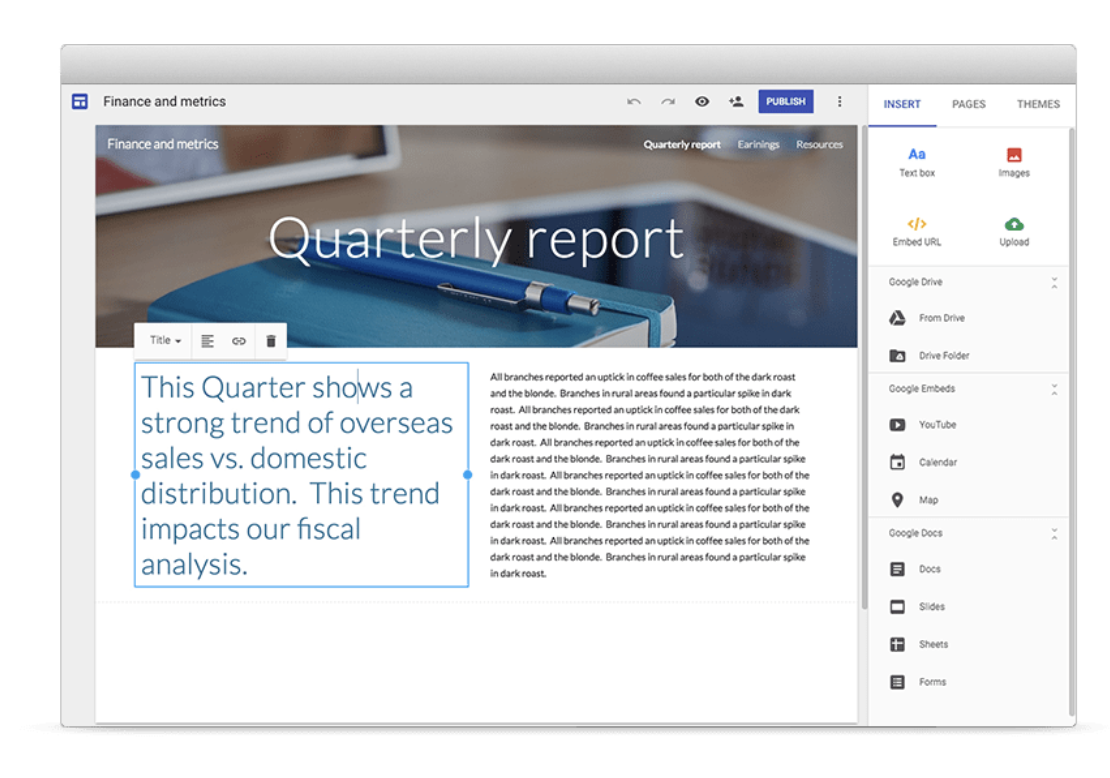1110x778 pixels.
Task: Insert Images
Action: click(x=1014, y=162)
